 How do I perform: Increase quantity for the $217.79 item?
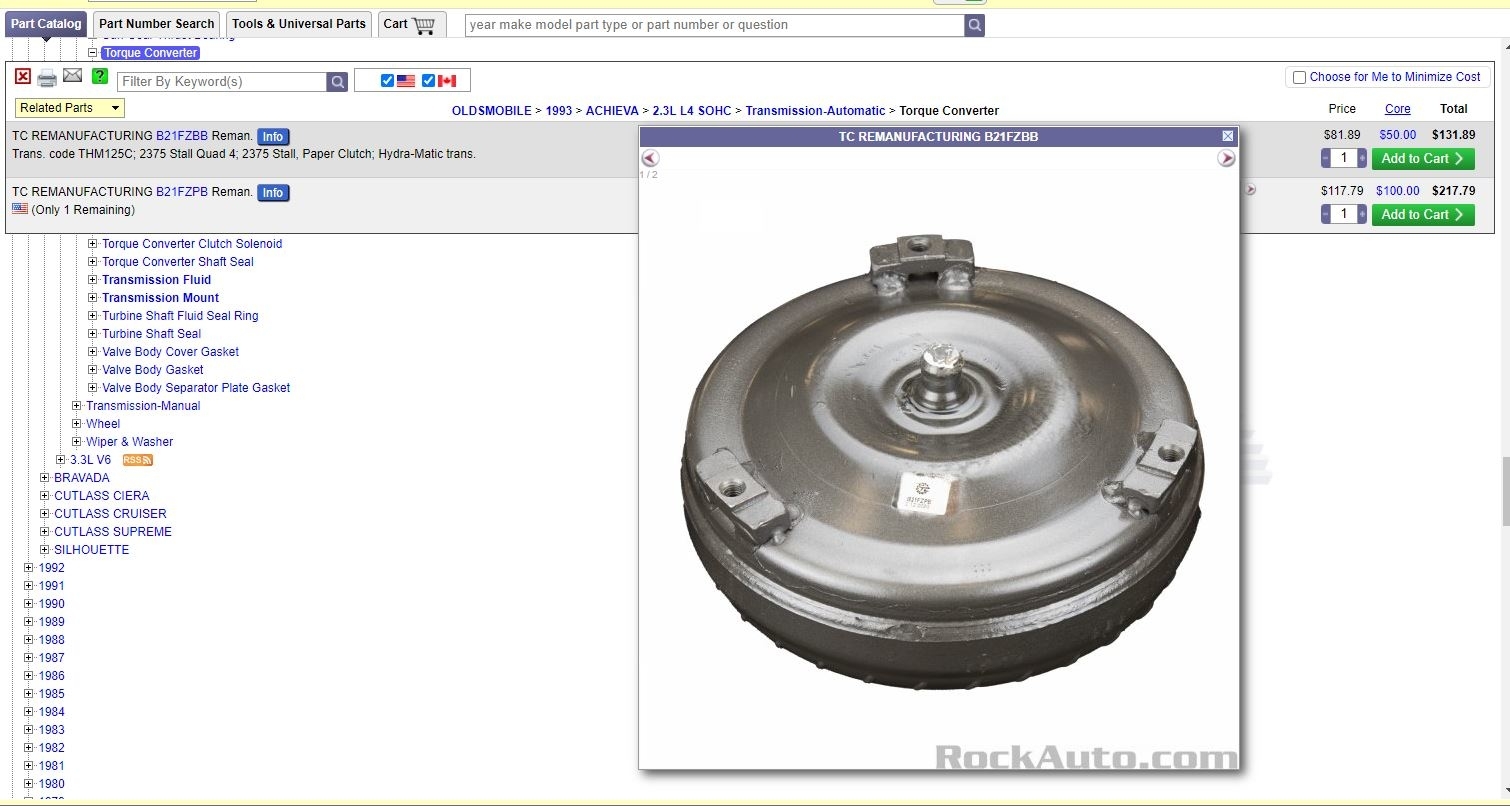pyautogui.click(x=1362, y=214)
